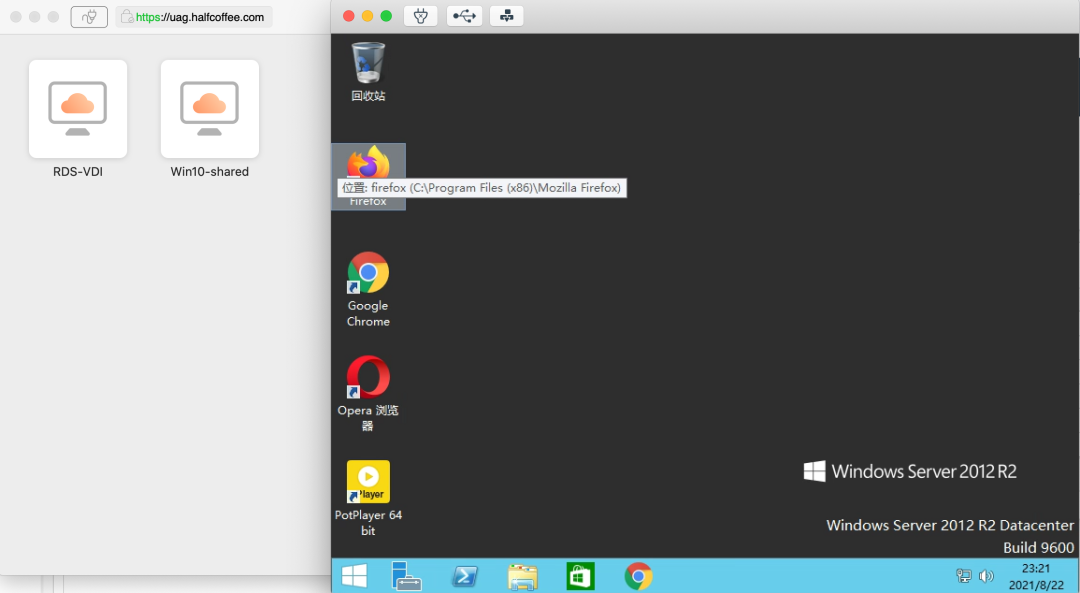Click the network tray icon
The image size is (1080, 593).
[x=964, y=576]
